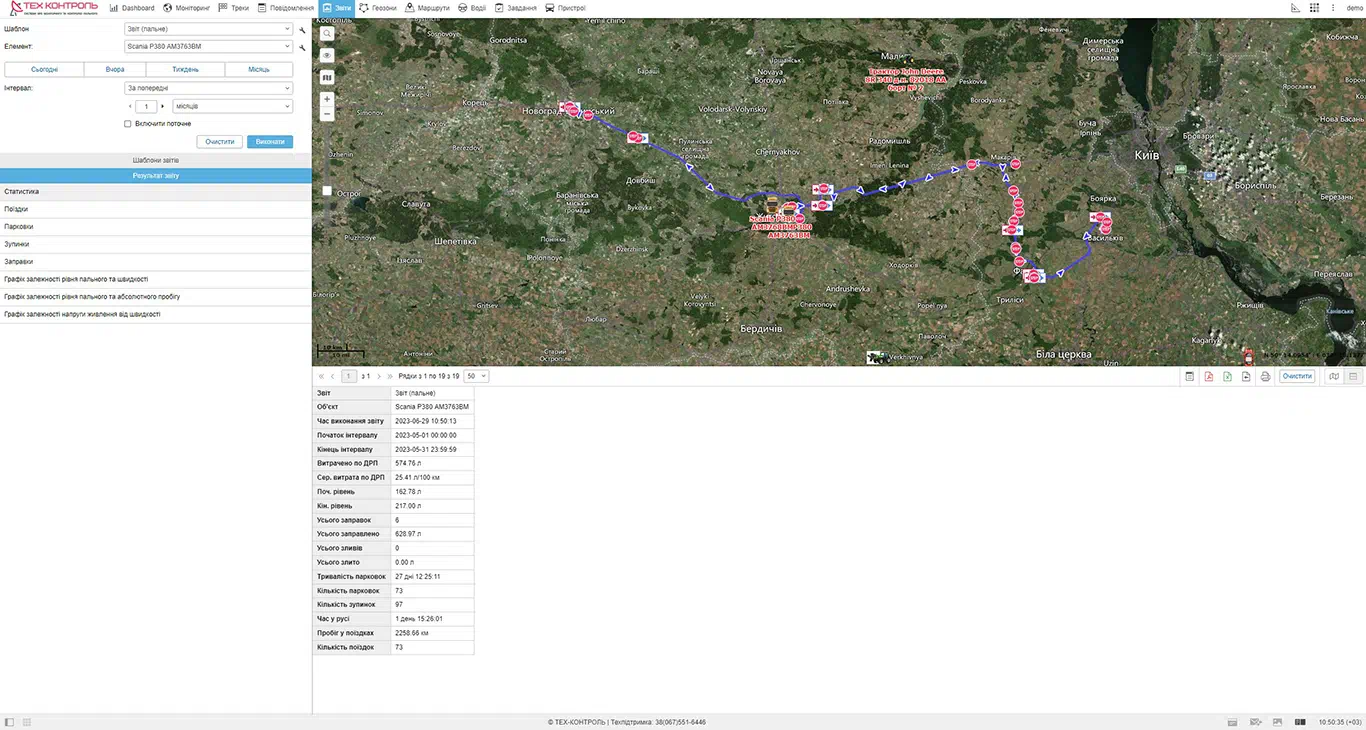Export the report to Excel
This screenshot has height=730, width=1366.
click(x=1228, y=376)
